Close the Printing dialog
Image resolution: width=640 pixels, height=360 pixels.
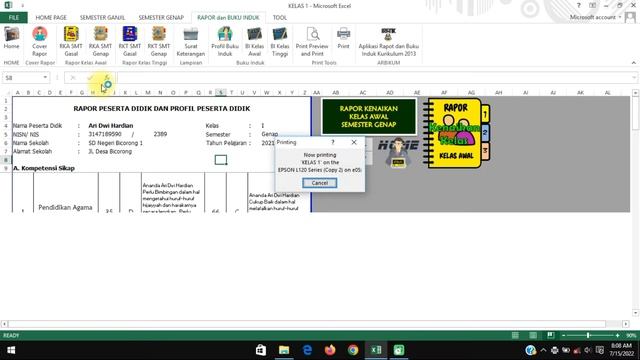tap(354, 142)
